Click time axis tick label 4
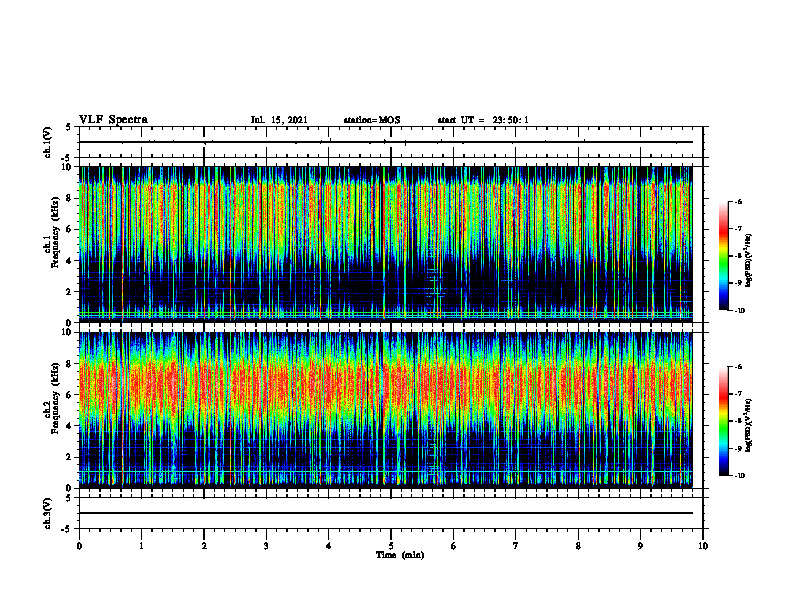 tap(329, 546)
